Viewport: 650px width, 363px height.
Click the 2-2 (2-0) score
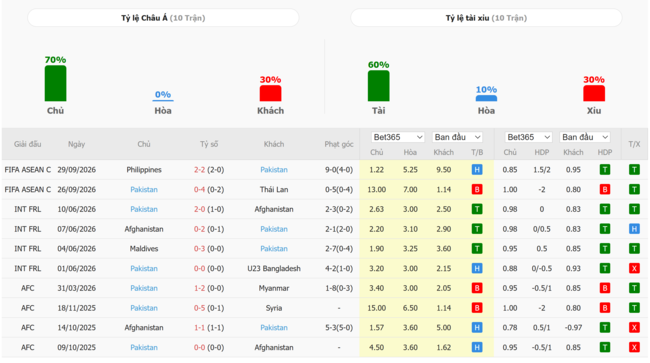[x=209, y=169]
